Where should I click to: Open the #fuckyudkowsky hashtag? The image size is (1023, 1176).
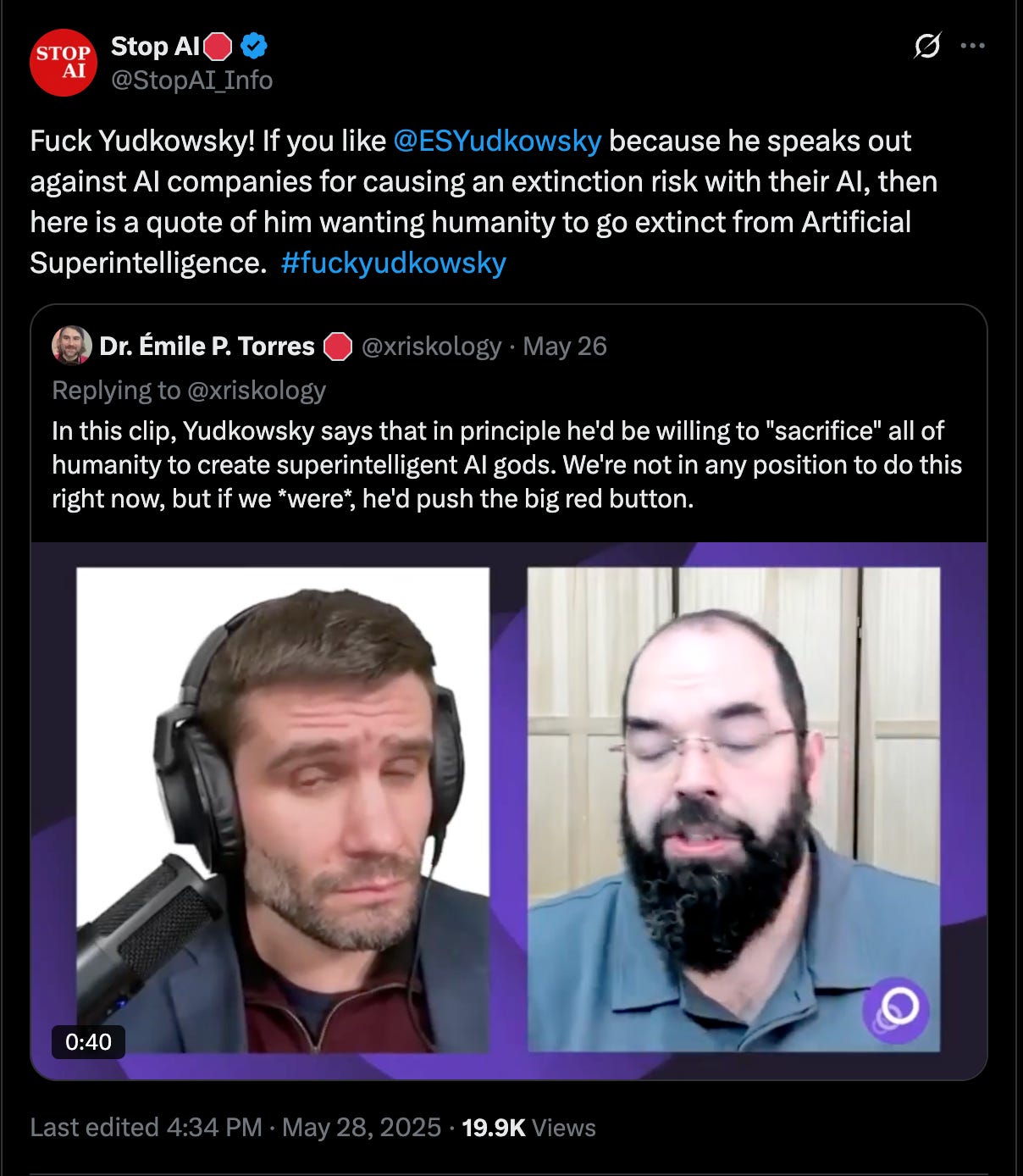393,263
